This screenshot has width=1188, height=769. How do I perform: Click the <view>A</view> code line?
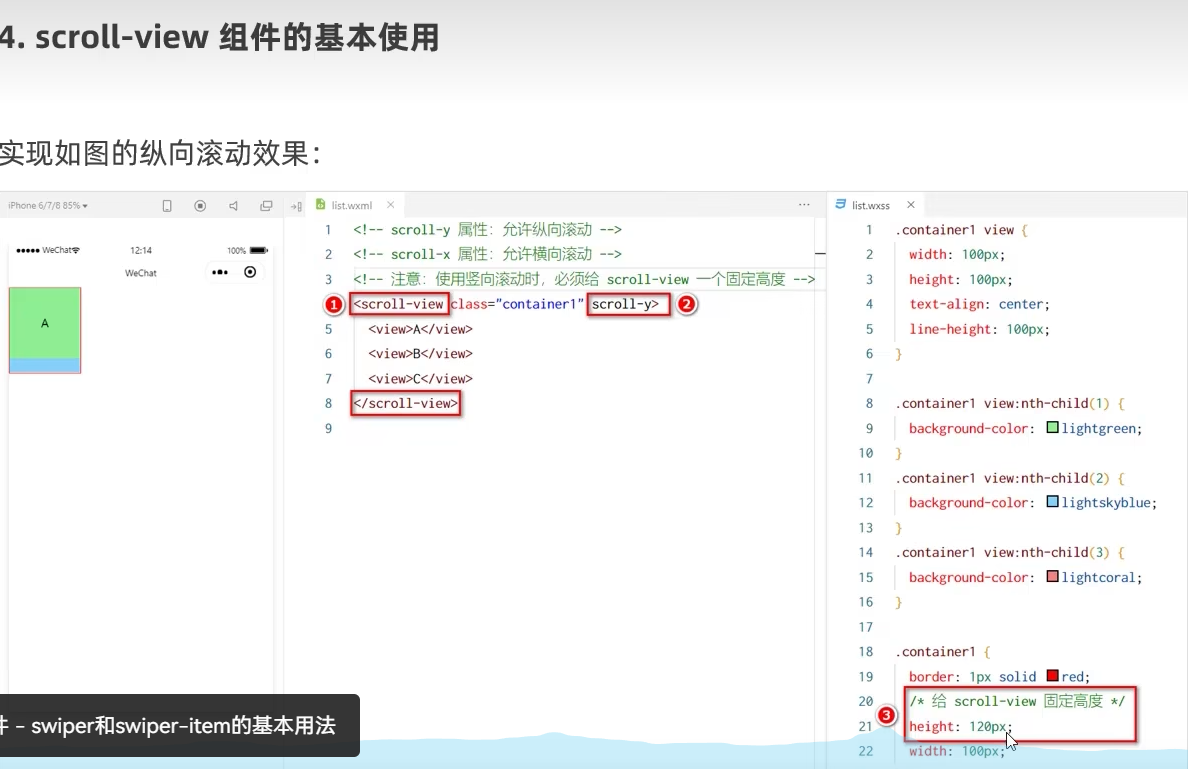[420, 329]
